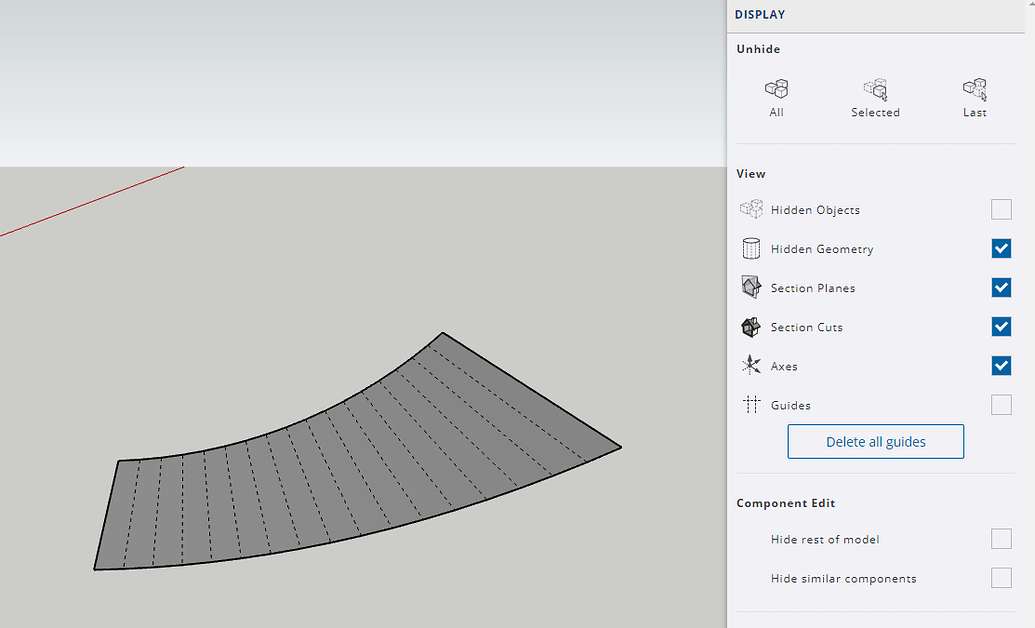1035x628 pixels.
Task: Enable the Hidden Objects checkbox
Action: click(1001, 209)
